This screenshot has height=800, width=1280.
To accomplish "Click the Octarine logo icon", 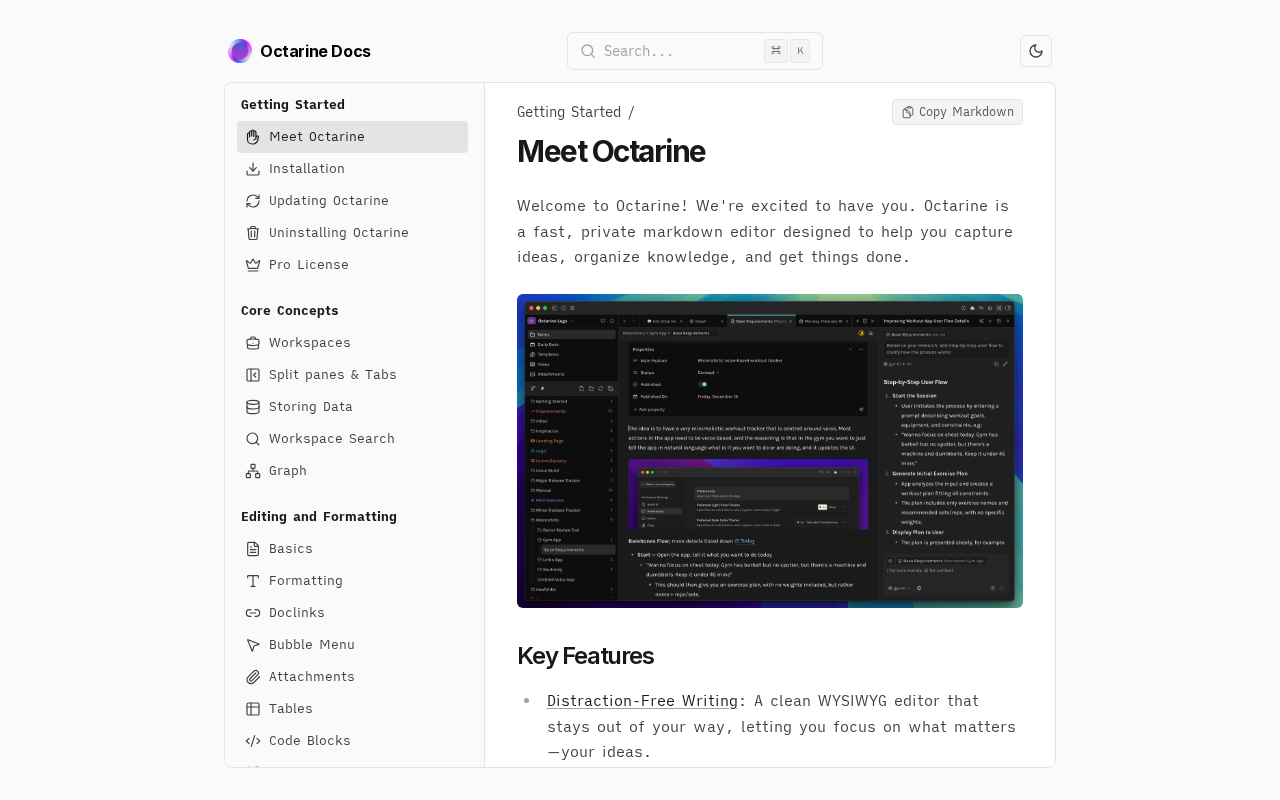I will click(240, 51).
